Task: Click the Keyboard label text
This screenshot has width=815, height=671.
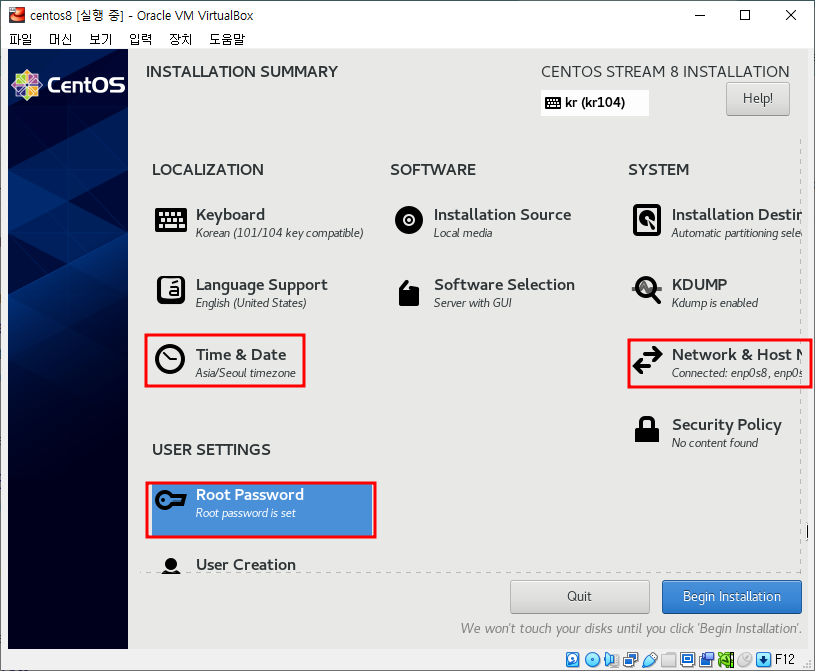Action: point(230,215)
